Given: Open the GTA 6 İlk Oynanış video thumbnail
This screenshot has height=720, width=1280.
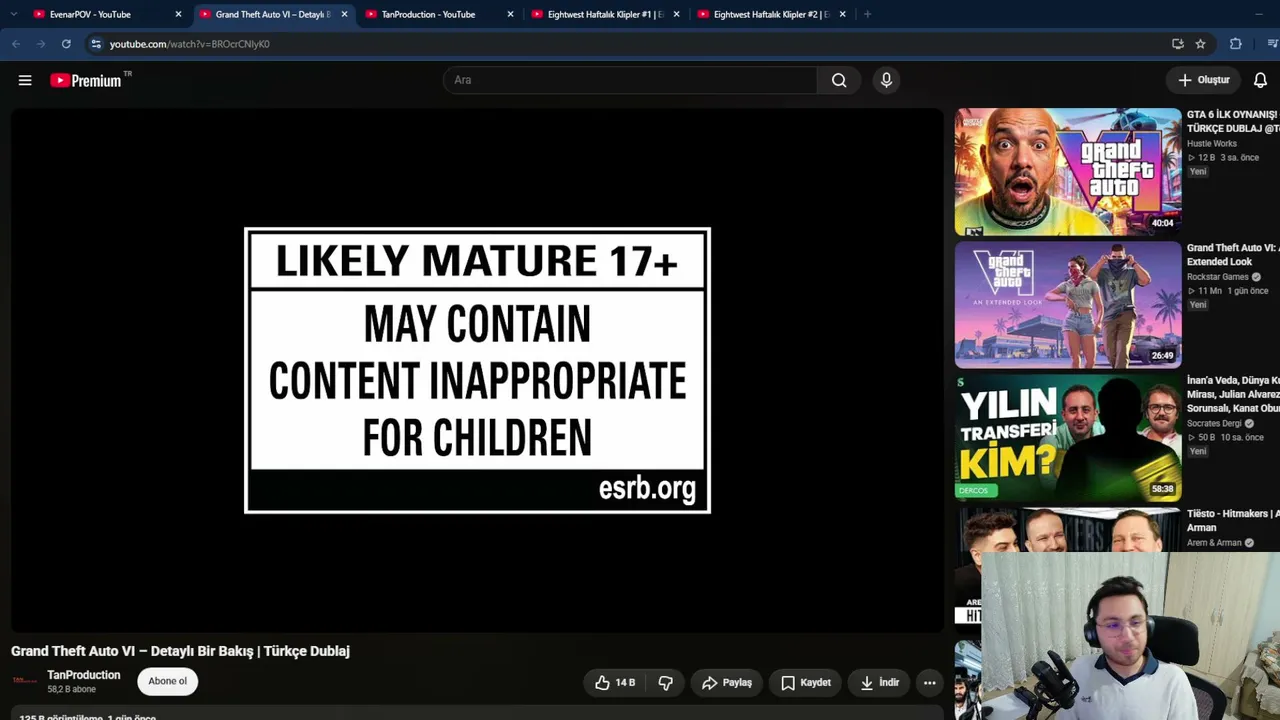Looking at the screenshot, I should click(x=1068, y=172).
